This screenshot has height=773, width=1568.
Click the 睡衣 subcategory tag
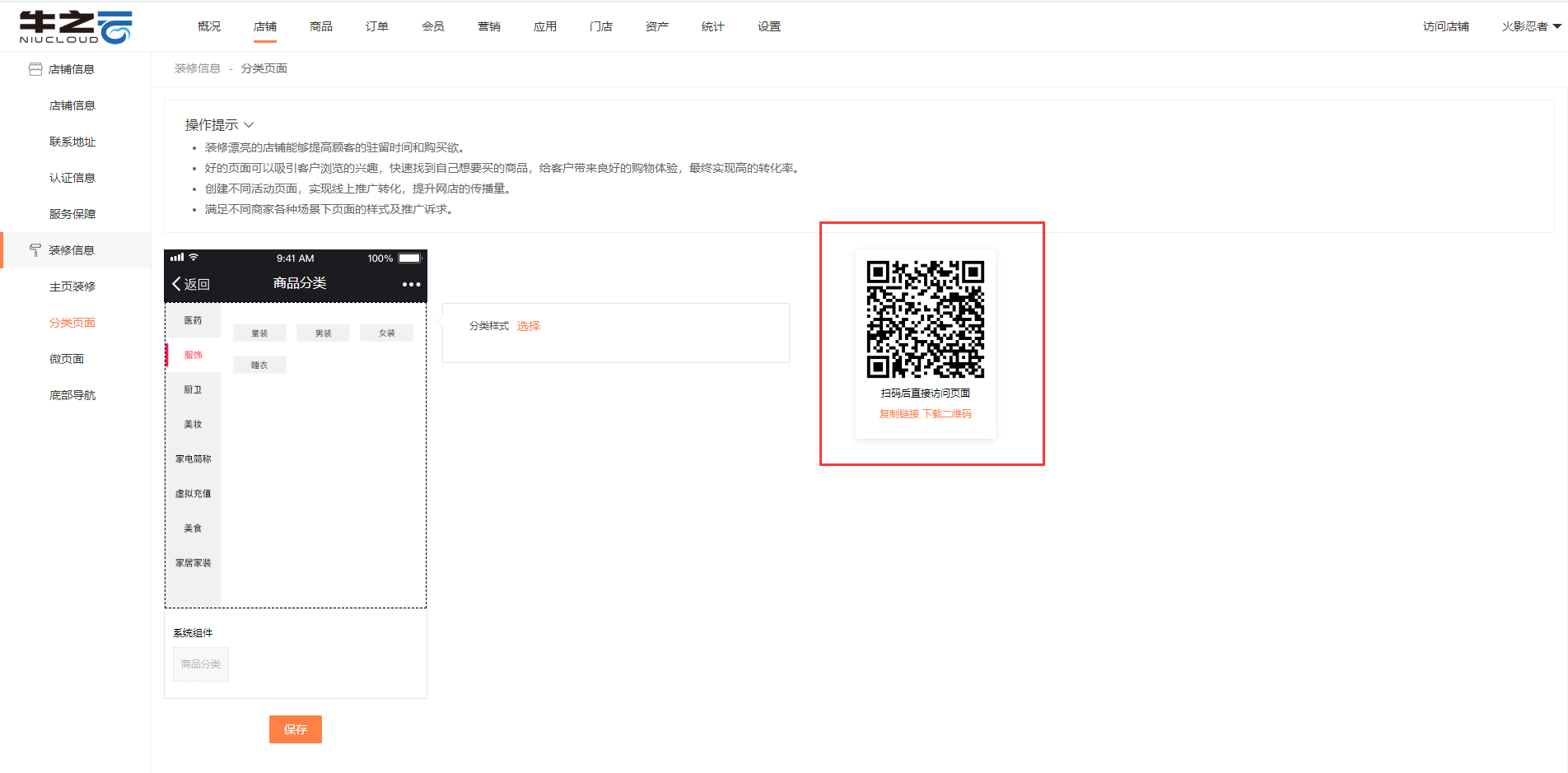pyautogui.click(x=259, y=365)
